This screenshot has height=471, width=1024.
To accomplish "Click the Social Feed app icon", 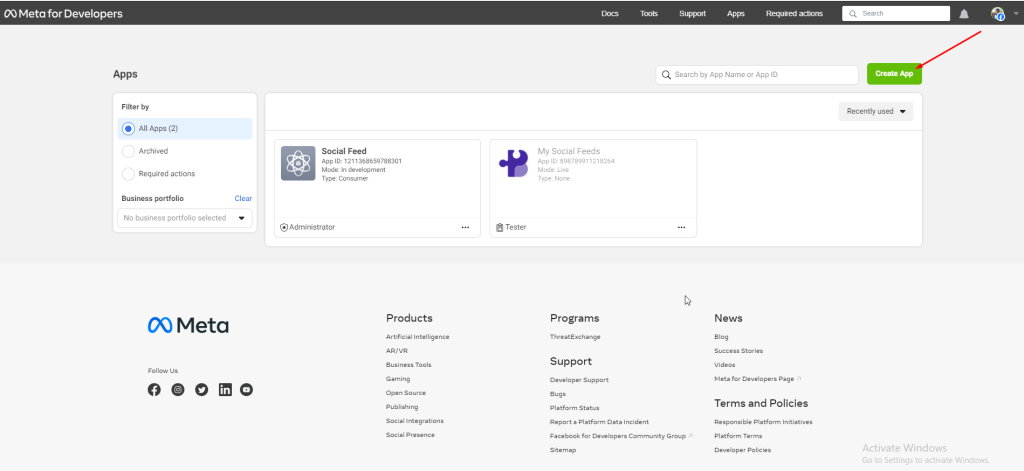I will (x=298, y=163).
